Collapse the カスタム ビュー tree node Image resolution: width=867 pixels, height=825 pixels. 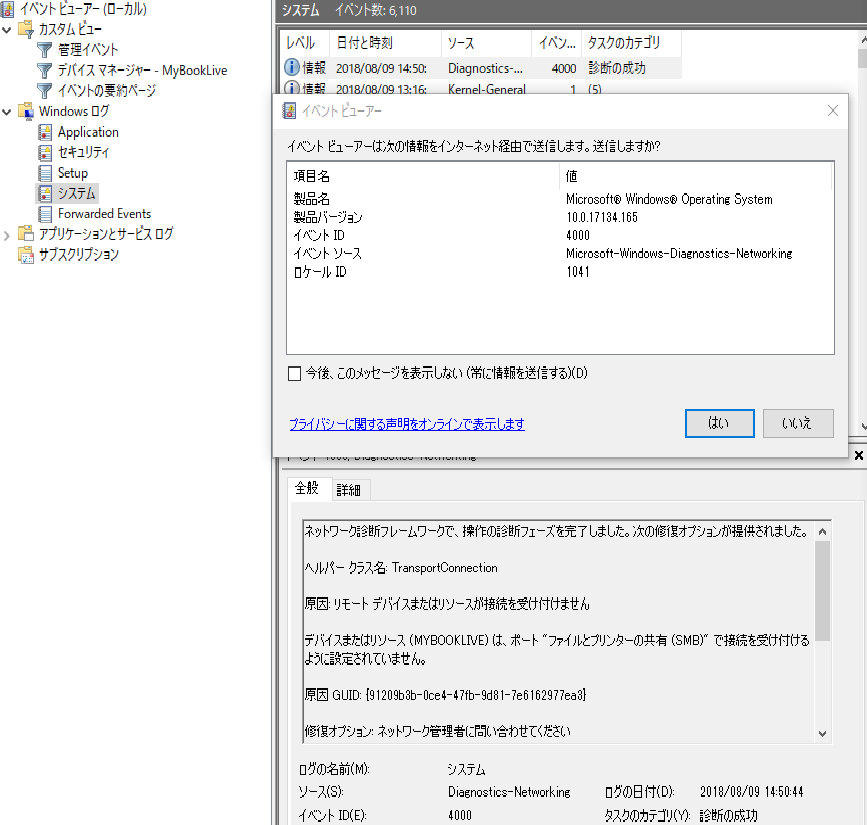[7, 29]
